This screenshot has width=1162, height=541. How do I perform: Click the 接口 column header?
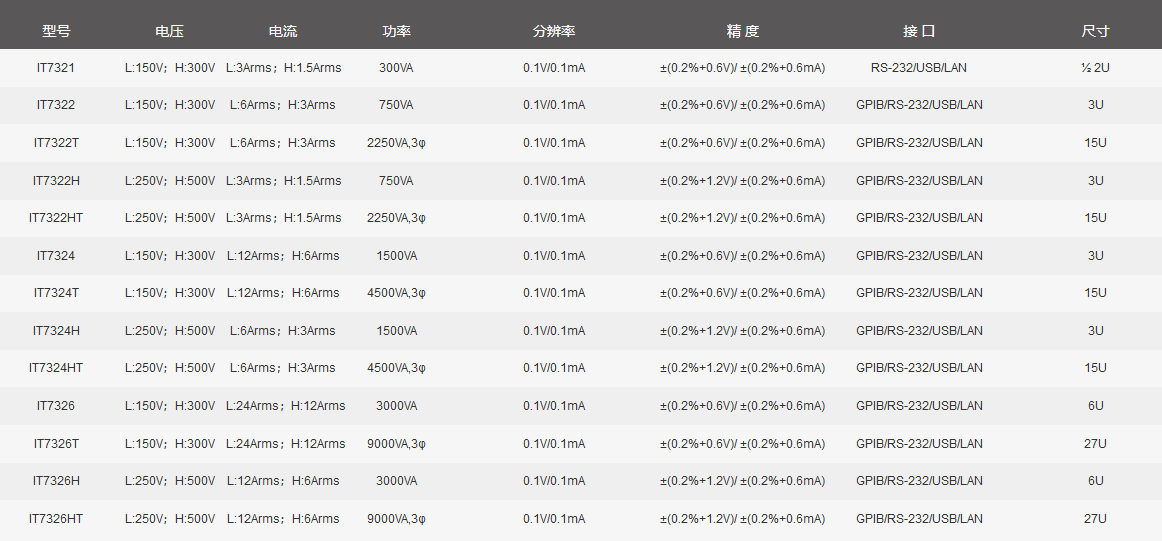coord(919,31)
